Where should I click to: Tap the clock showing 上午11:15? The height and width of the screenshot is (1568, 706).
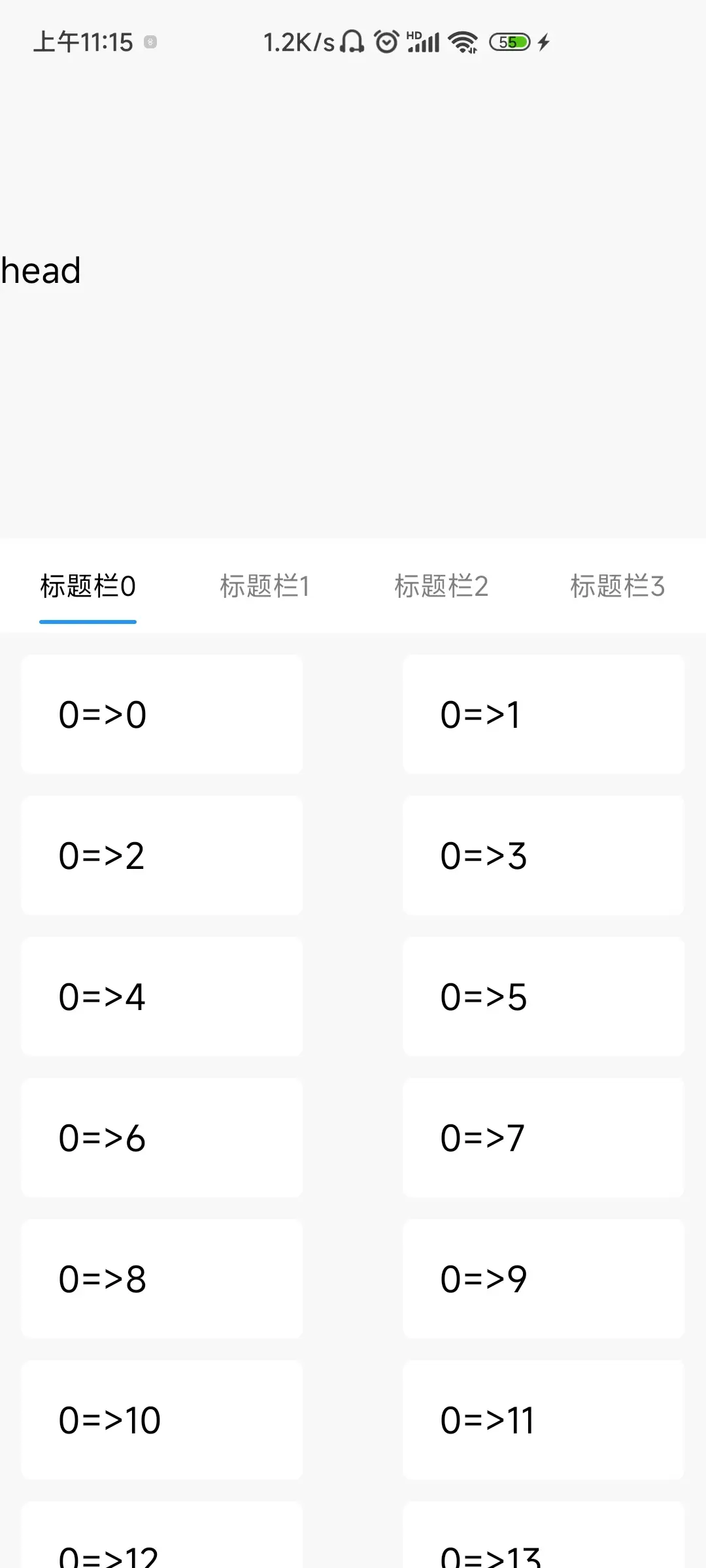pos(83,42)
